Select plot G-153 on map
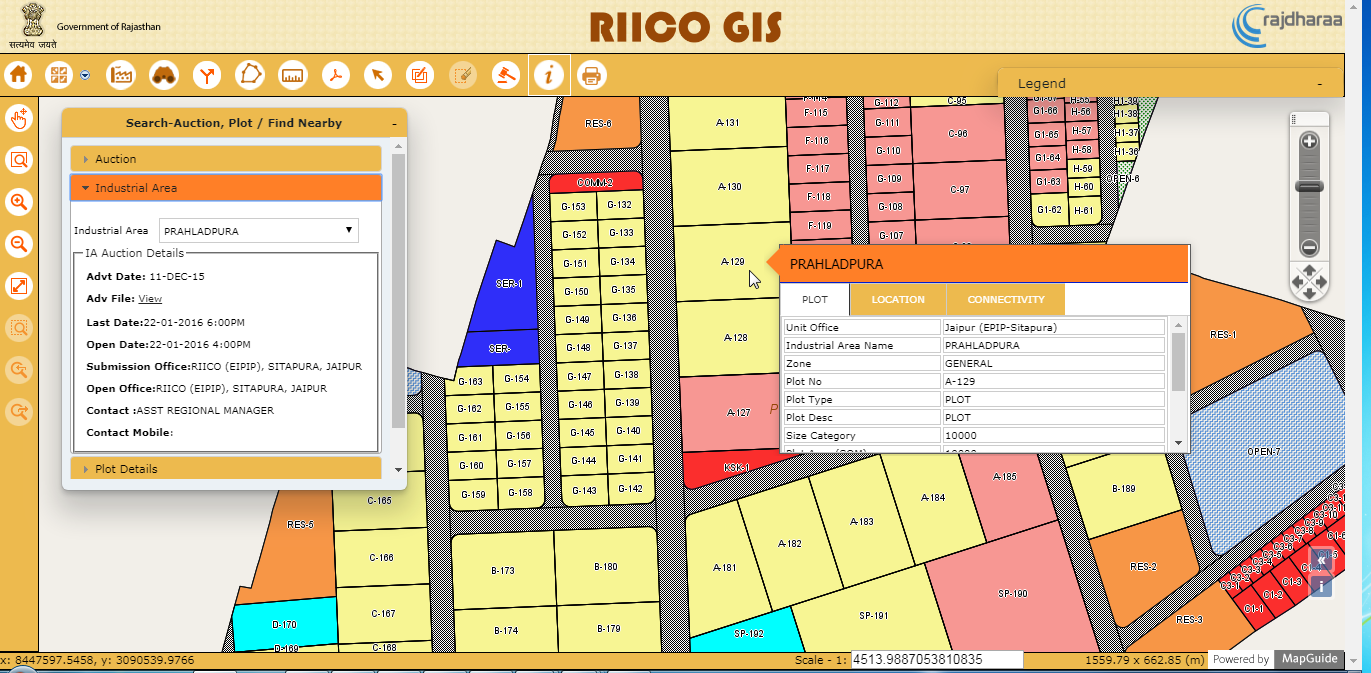Viewport: 1371px width, 673px height. tap(574, 207)
